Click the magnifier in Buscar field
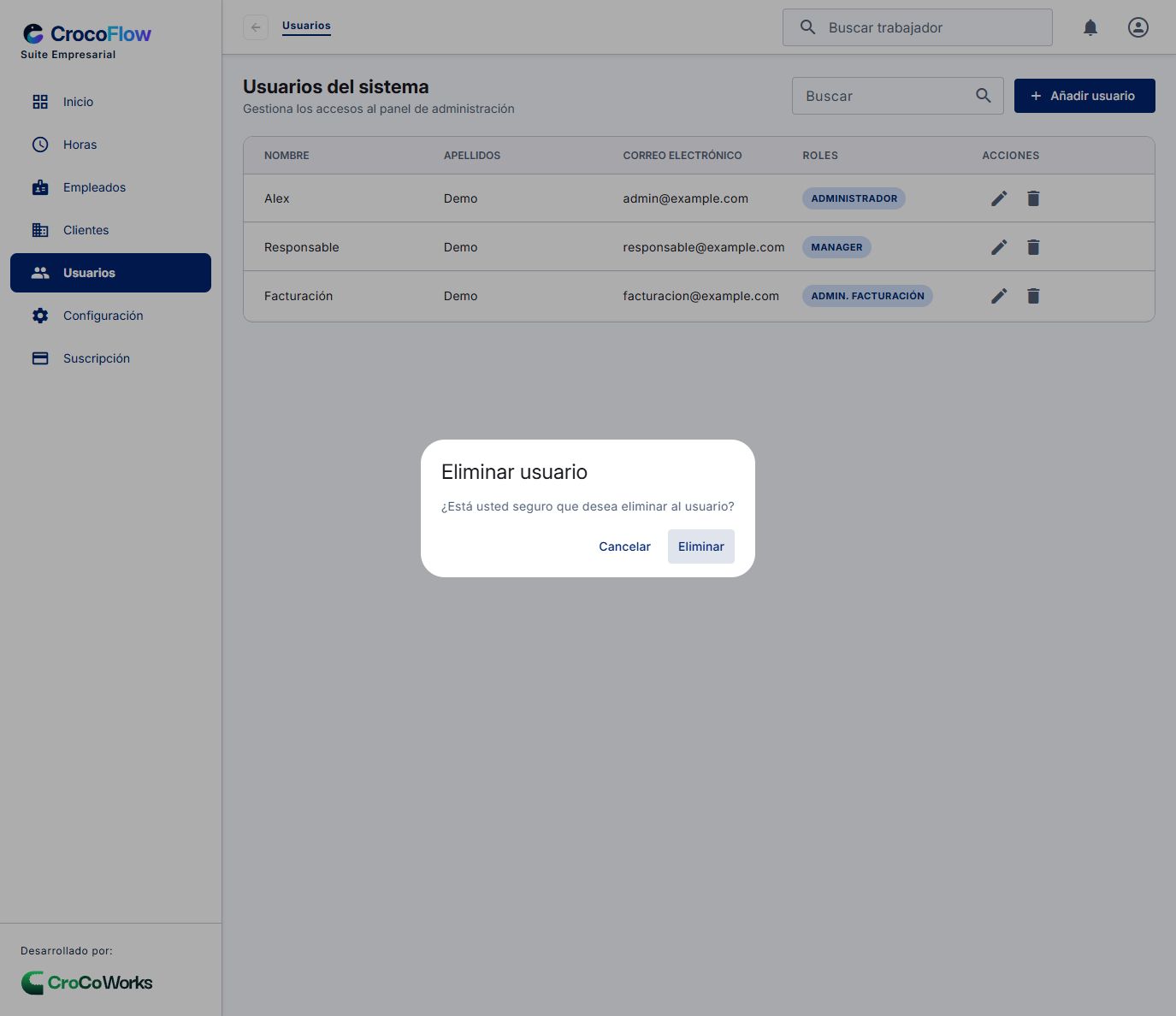Image resolution: width=1176 pixels, height=1016 pixels. 984,96
